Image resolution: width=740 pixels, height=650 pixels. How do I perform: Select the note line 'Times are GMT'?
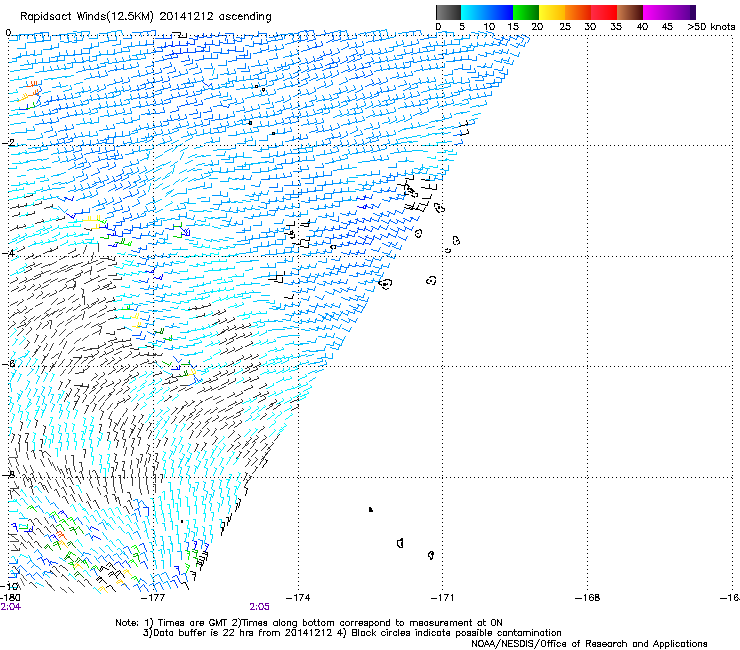coord(193,623)
